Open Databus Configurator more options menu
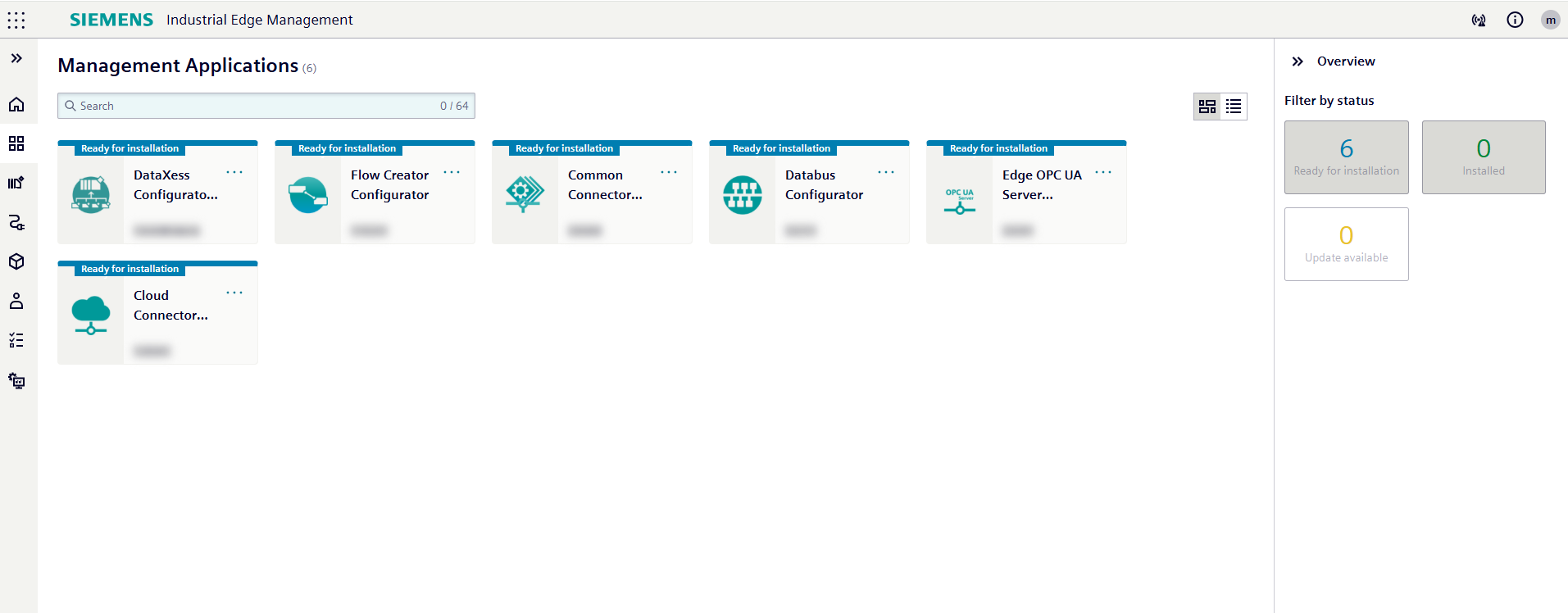 pyautogui.click(x=886, y=172)
